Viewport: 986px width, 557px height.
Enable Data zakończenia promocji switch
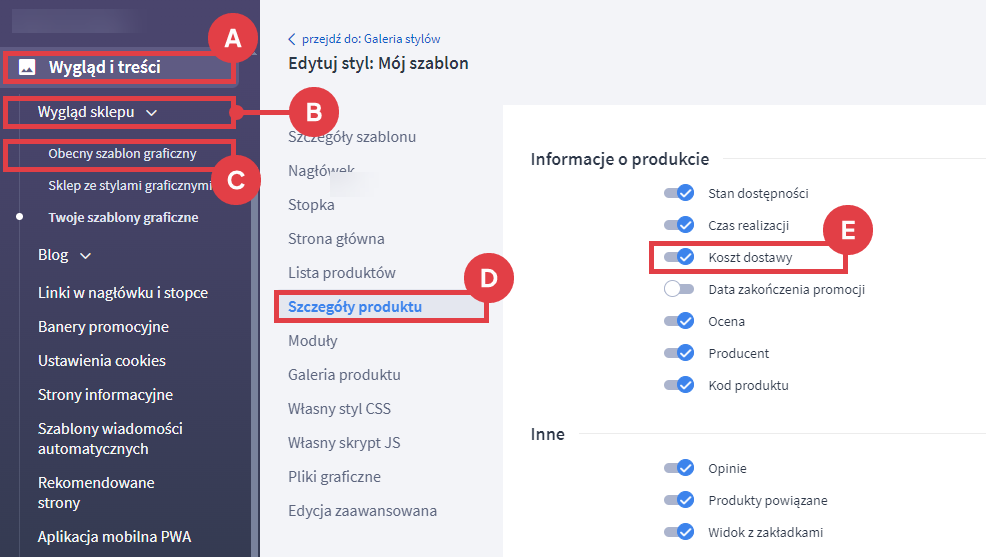[x=679, y=289]
